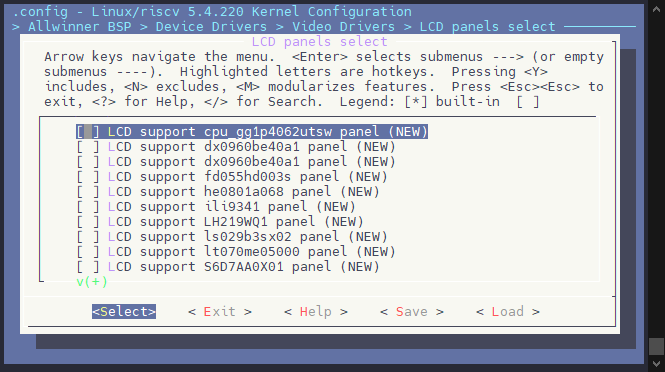Screen dimensions: 665x372
Task: Select Allwinner BSP in breadcrumb path
Action: point(80,27)
